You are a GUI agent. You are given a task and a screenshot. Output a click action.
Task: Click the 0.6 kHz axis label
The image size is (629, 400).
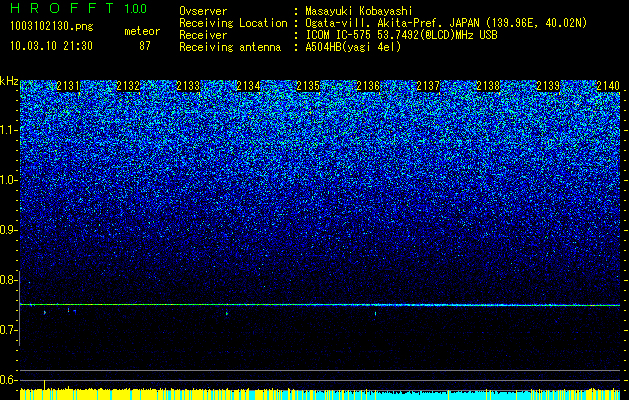[8, 380]
